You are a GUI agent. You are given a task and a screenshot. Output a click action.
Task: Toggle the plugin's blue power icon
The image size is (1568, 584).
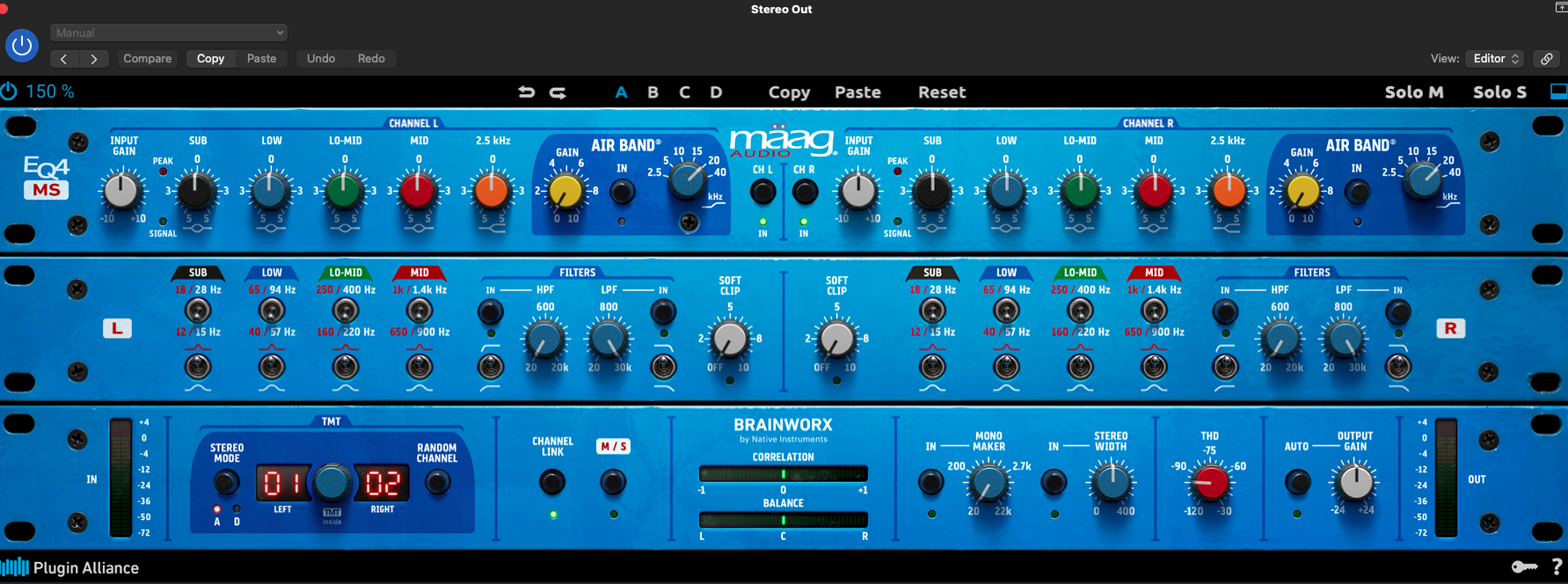pos(9,91)
